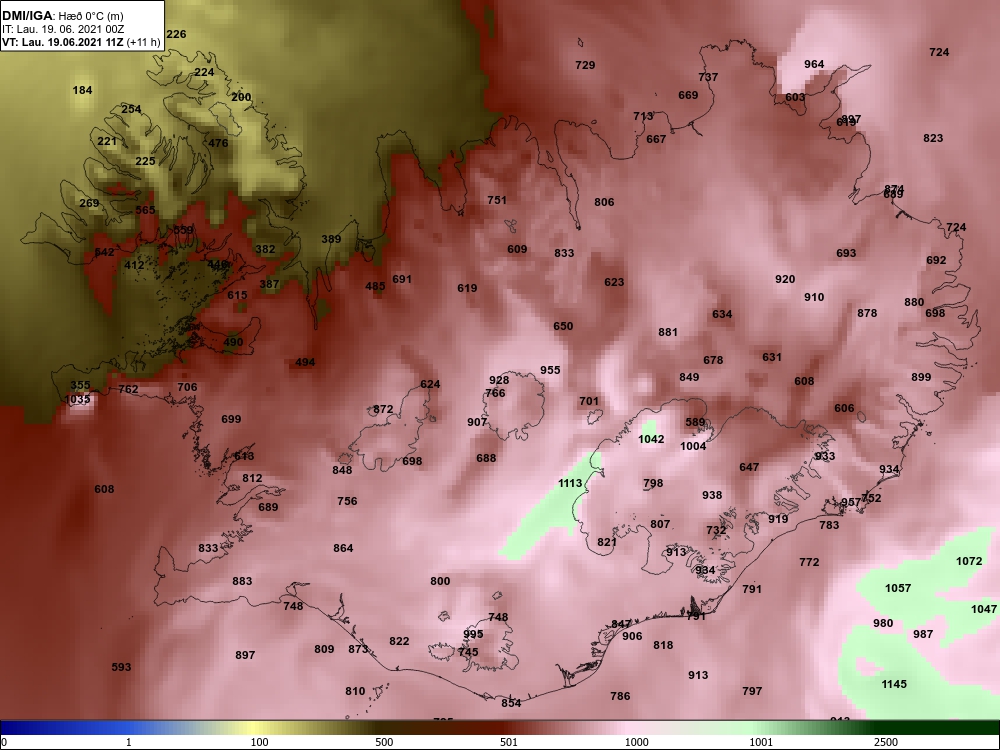
Task: Click the map value 955
Action: click(550, 370)
